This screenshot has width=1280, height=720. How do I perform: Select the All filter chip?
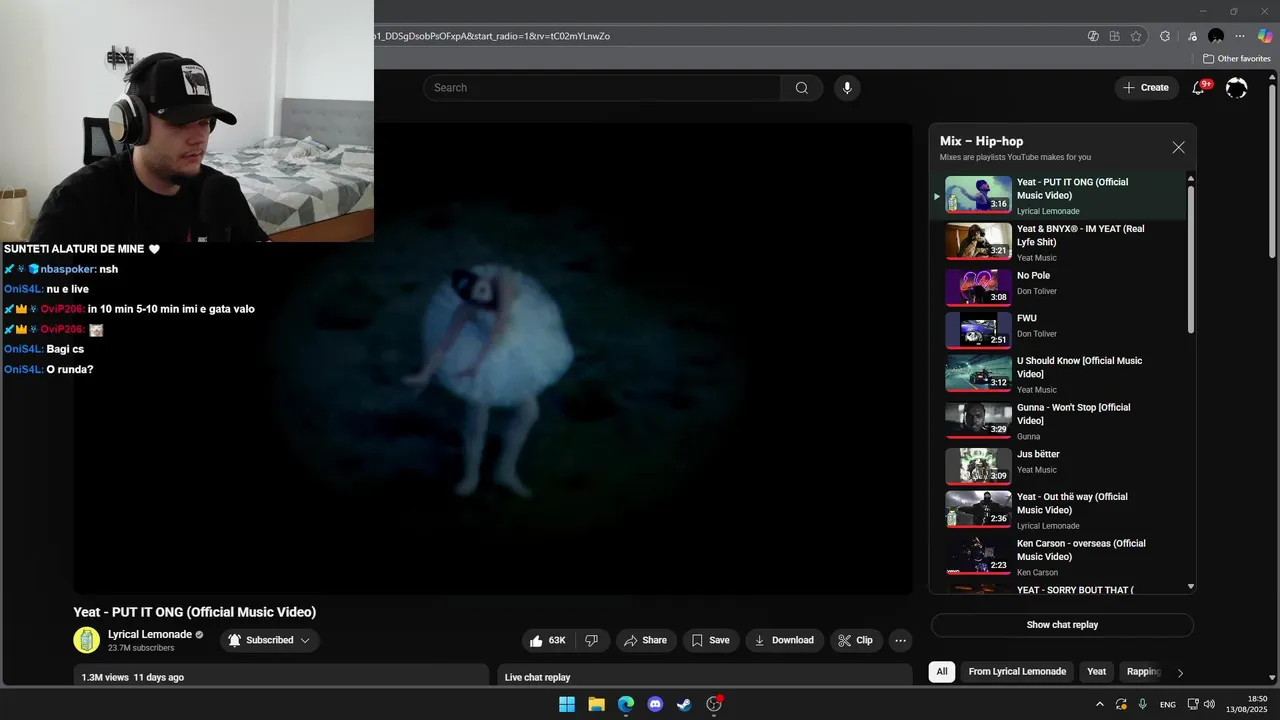(x=942, y=672)
